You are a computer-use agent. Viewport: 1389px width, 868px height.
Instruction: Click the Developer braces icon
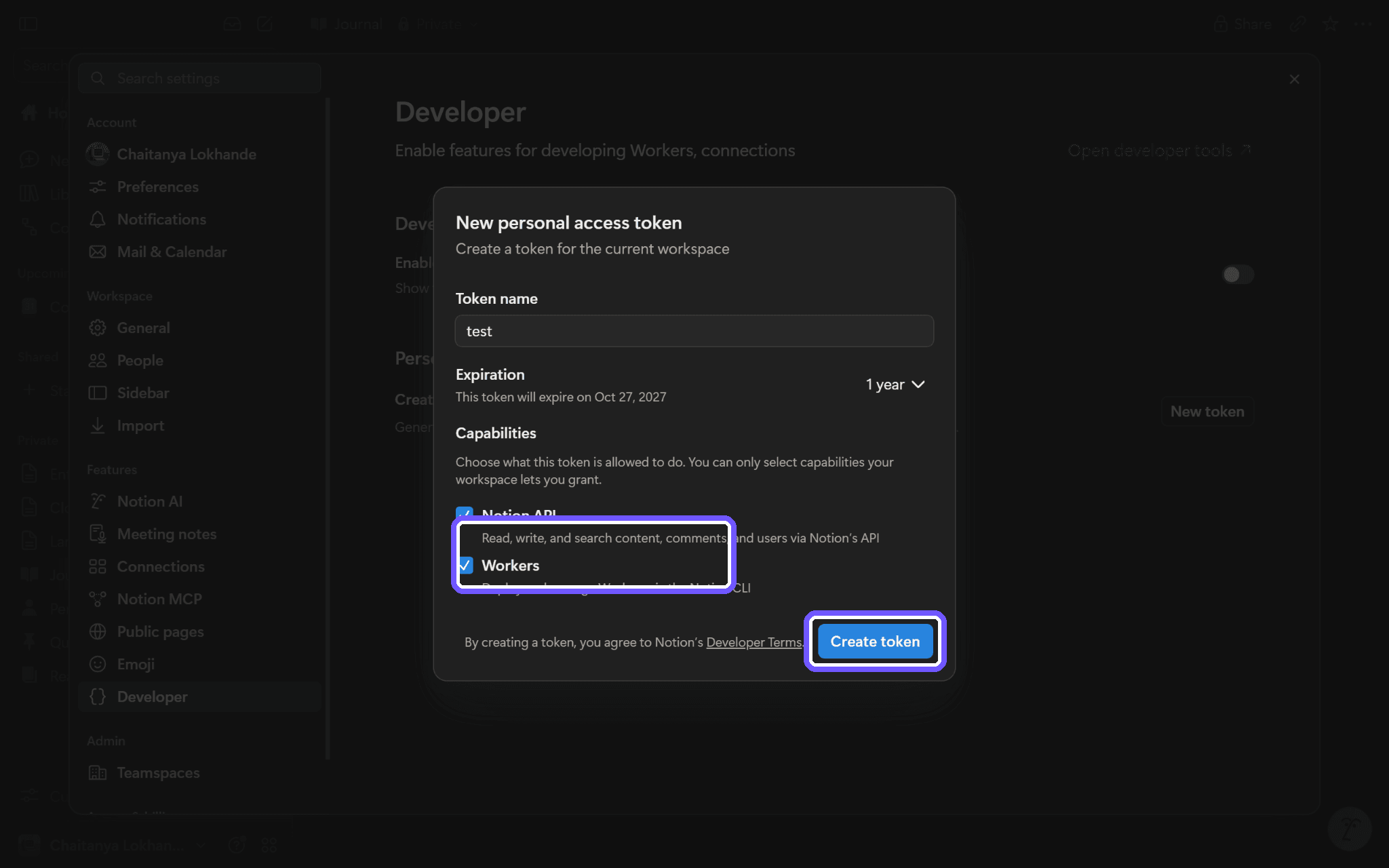click(98, 696)
